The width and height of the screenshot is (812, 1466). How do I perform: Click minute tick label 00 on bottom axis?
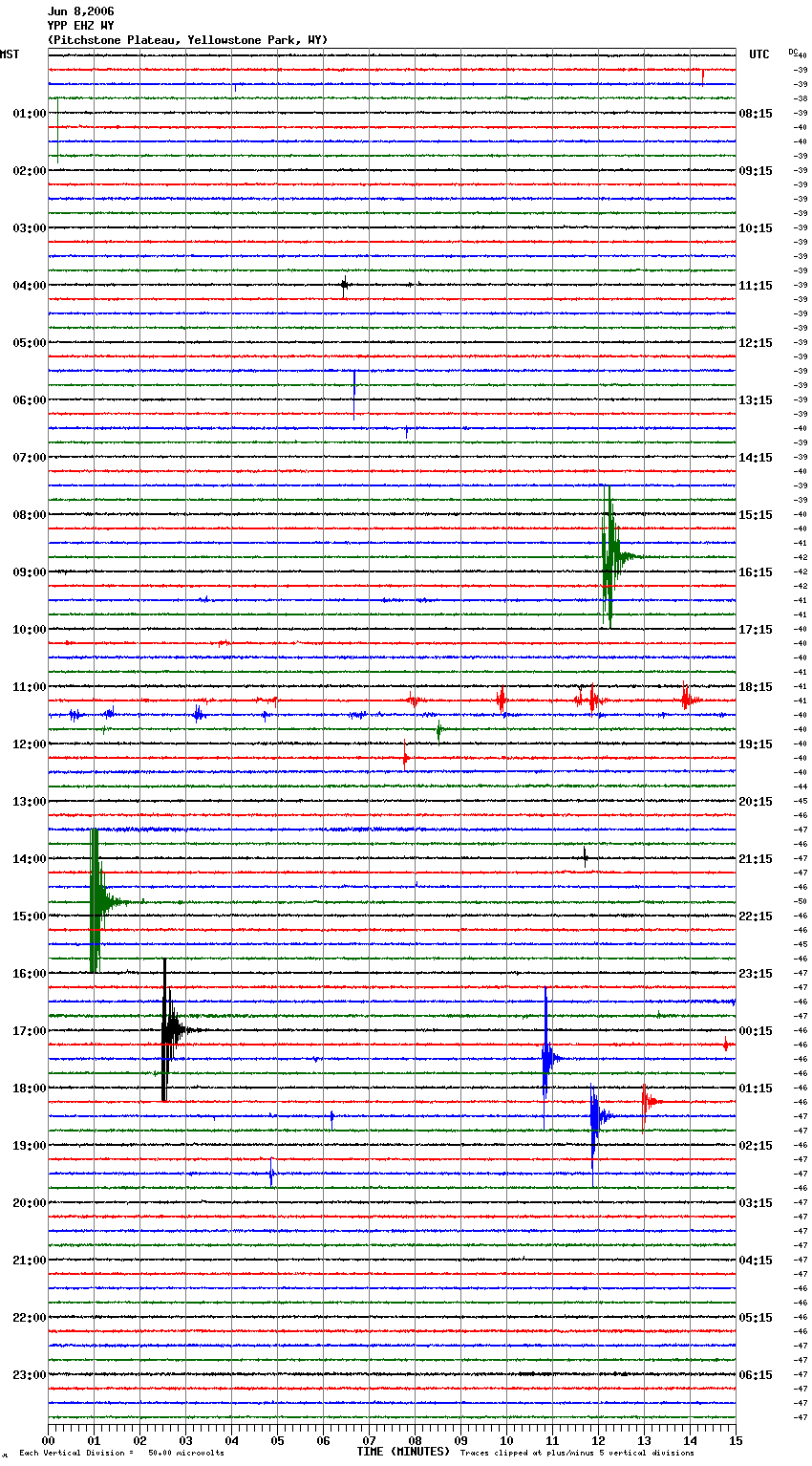pos(48,1441)
